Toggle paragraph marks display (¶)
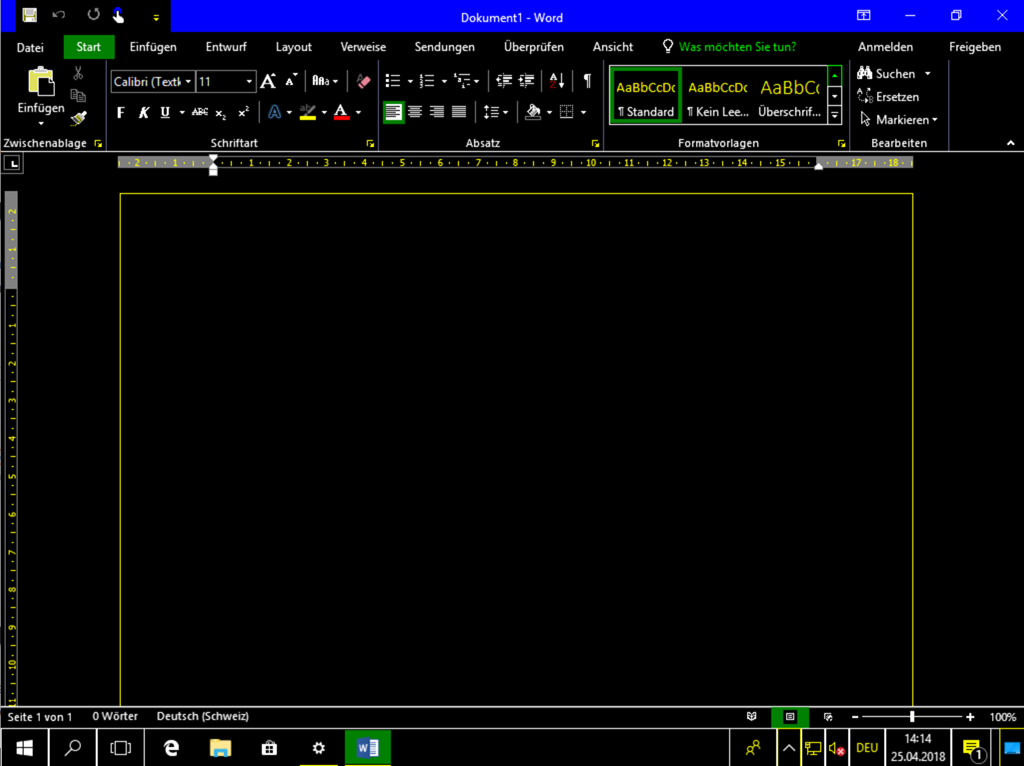 pyautogui.click(x=587, y=81)
